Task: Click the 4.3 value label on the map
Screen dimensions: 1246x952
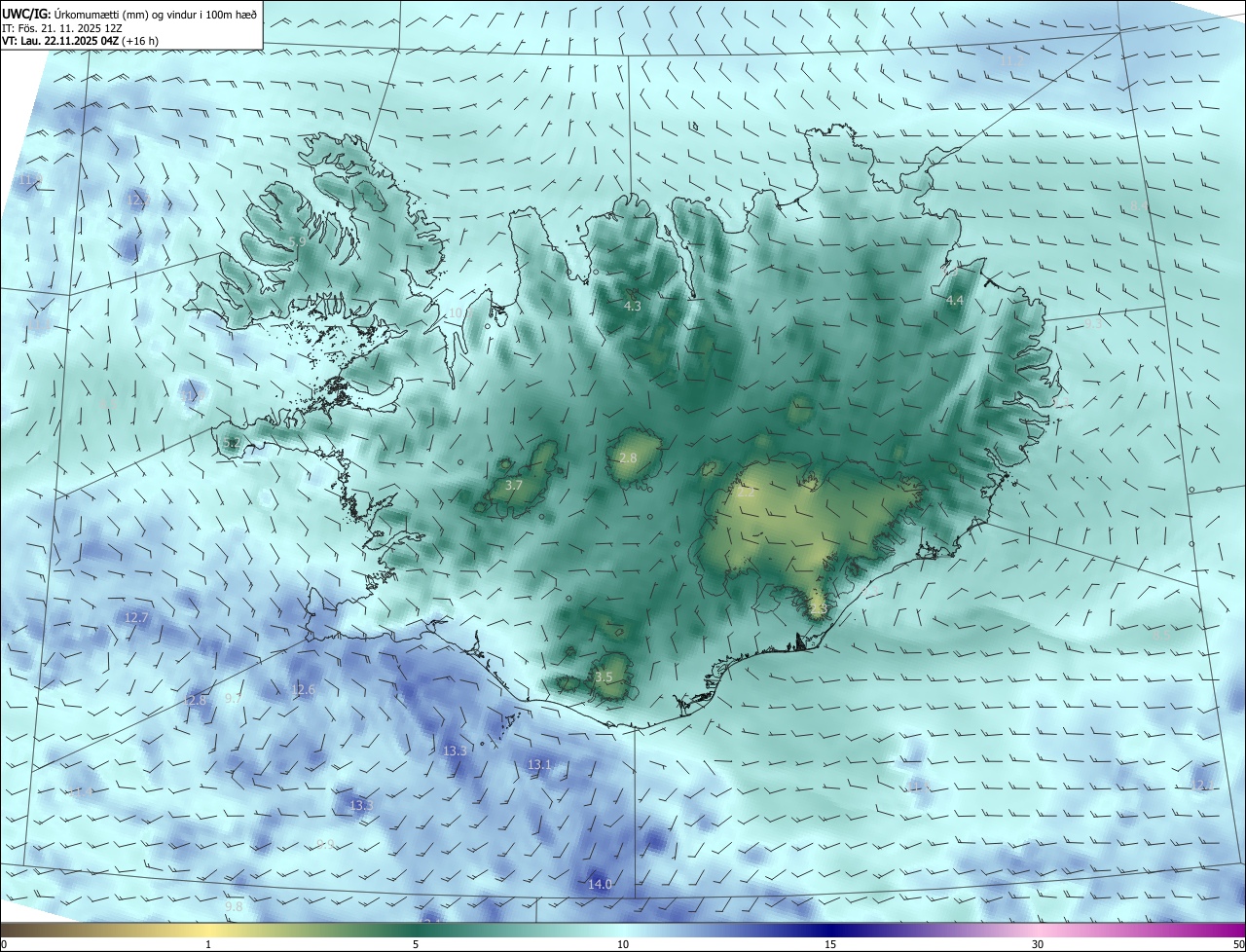Action: pyautogui.click(x=632, y=306)
